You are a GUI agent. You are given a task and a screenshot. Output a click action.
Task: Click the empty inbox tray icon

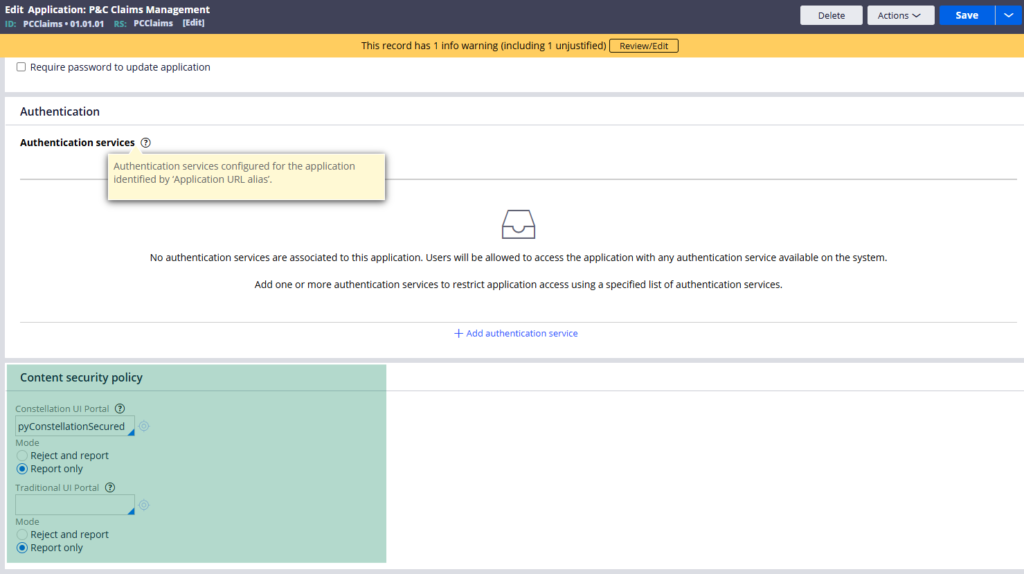pos(519,225)
